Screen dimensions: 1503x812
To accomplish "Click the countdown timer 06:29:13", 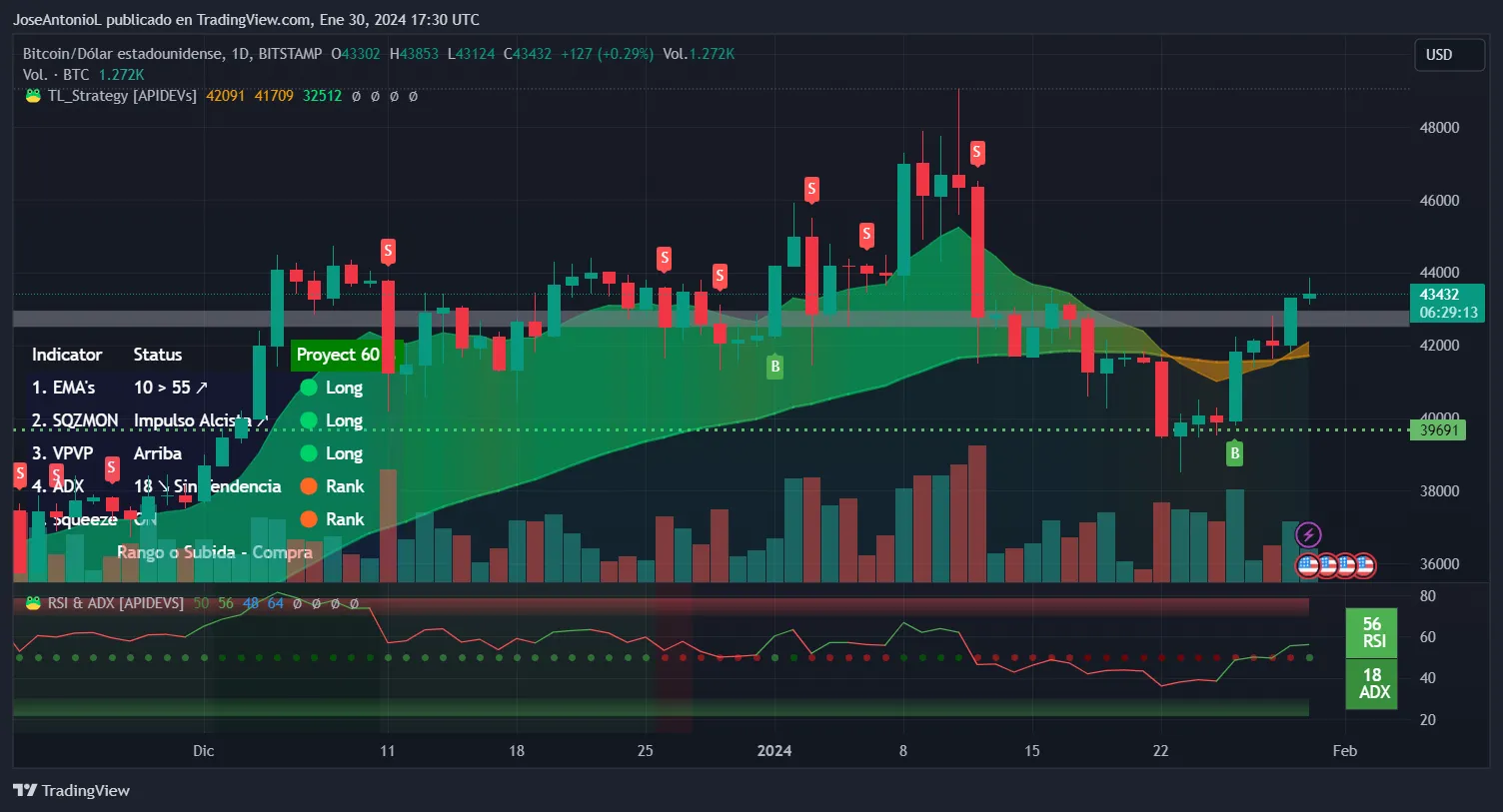I will (x=1448, y=313).
